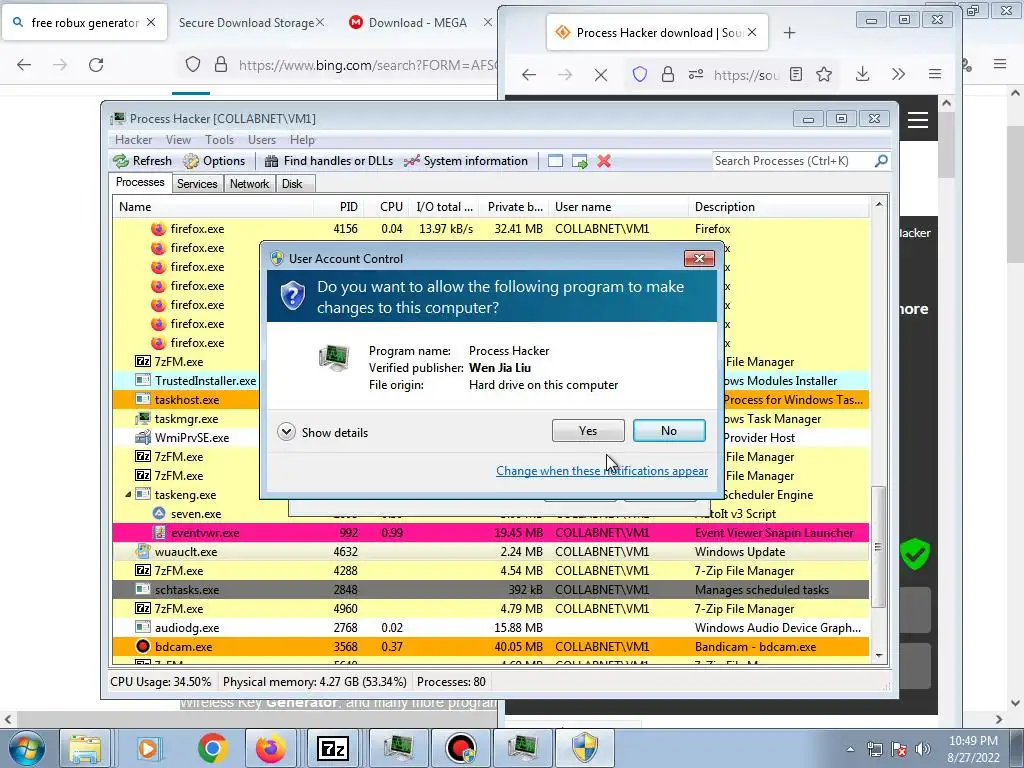The image size is (1024, 768).
Task: Click No in the User Account Control dialog
Action: 669,430
